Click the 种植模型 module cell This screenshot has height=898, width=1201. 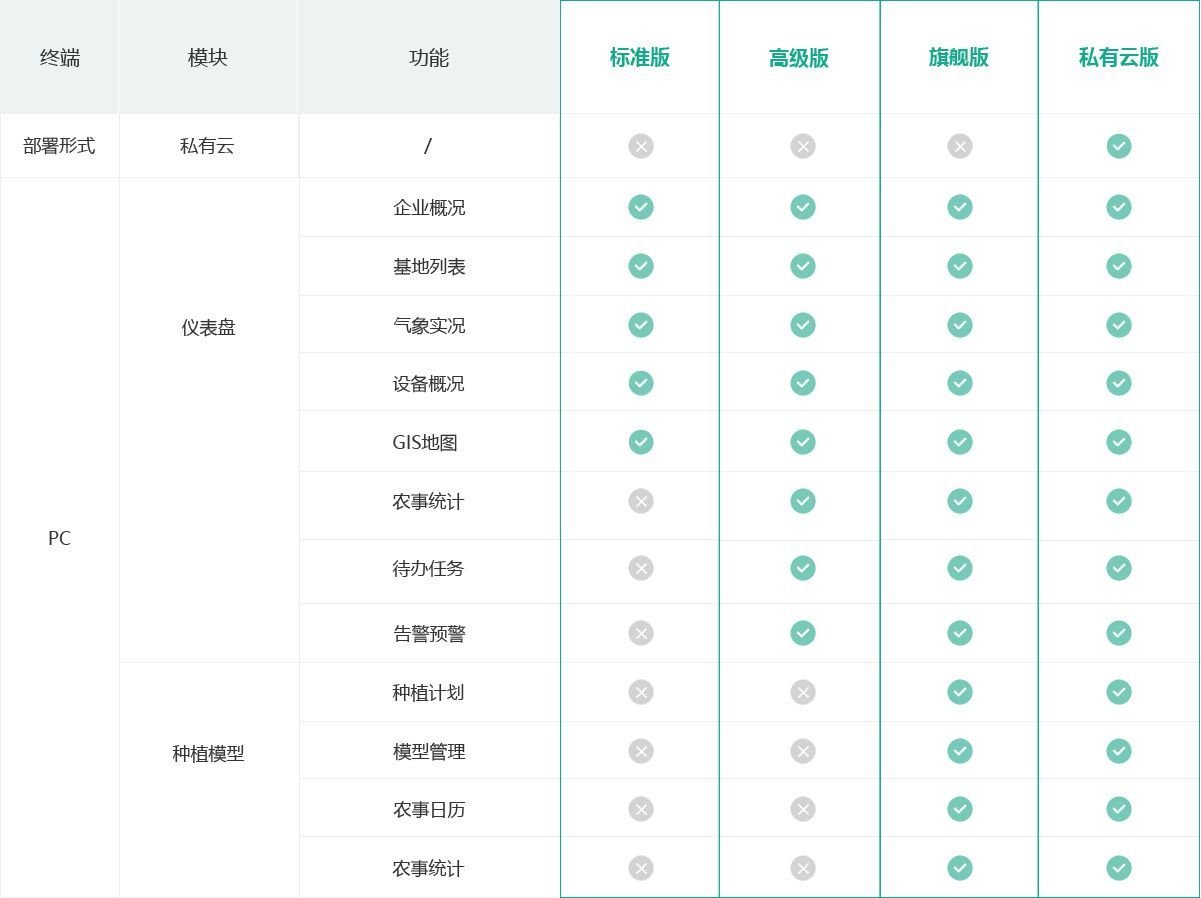point(209,780)
